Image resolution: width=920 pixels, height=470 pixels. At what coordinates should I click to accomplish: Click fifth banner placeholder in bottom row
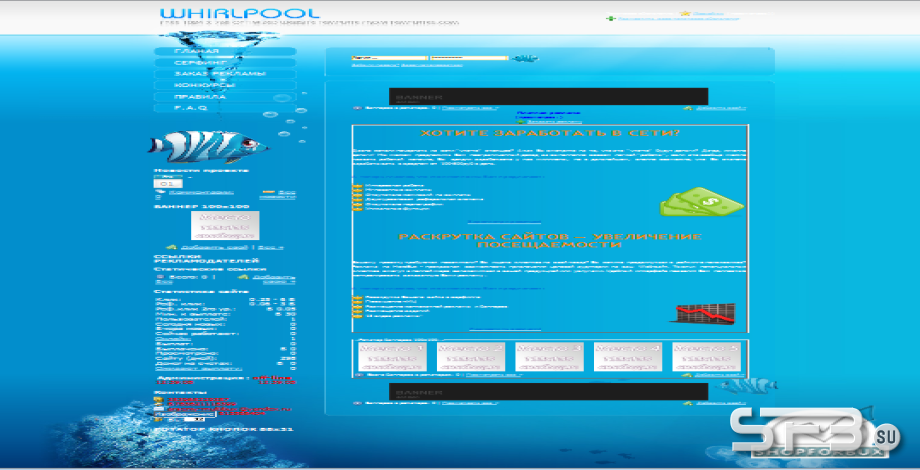coord(706,357)
